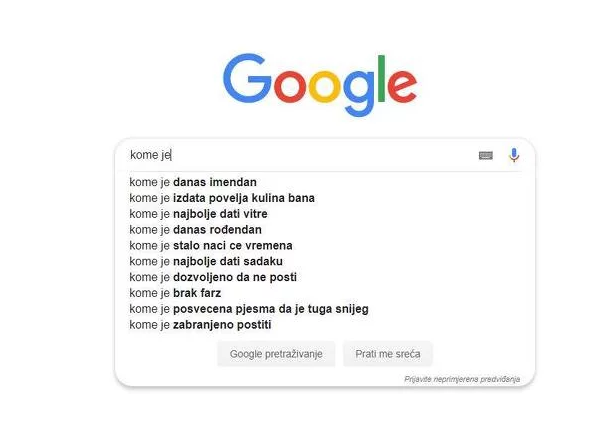Select 'kome je danas rođendan' suggestion

[196, 230]
